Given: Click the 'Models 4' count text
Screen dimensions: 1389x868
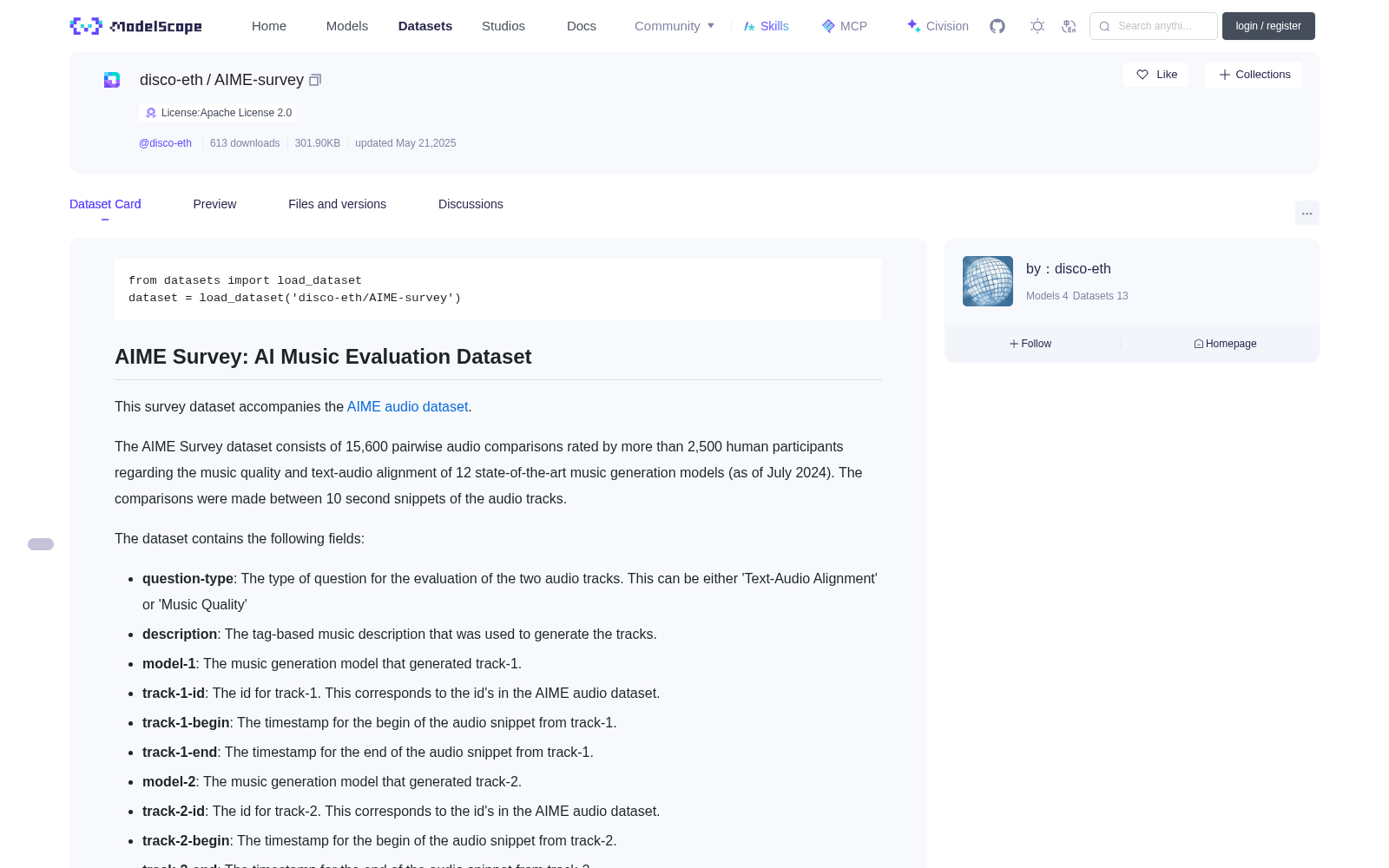Looking at the screenshot, I should tap(1047, 296).
